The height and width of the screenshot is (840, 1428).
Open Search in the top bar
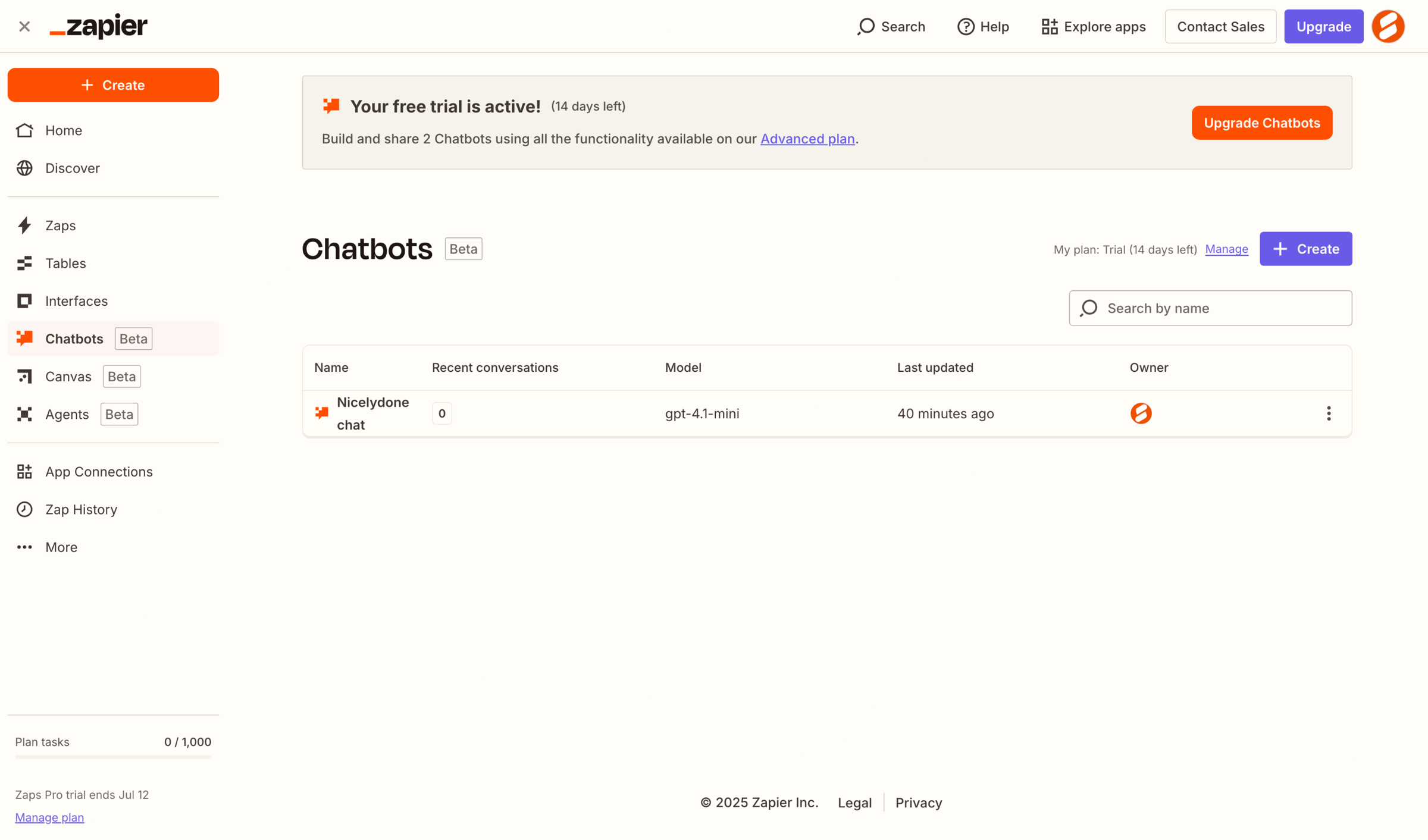(891, 26)
